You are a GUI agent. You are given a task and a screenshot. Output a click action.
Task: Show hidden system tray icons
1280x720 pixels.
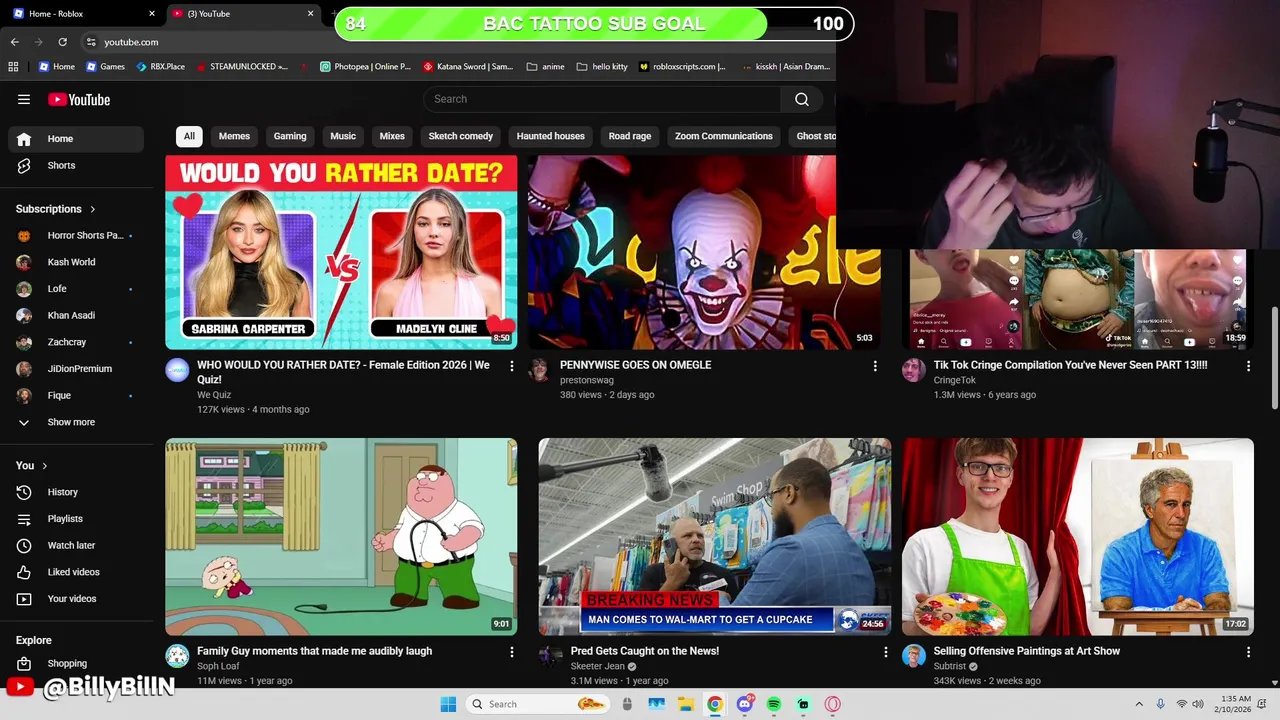point(1139,704)
